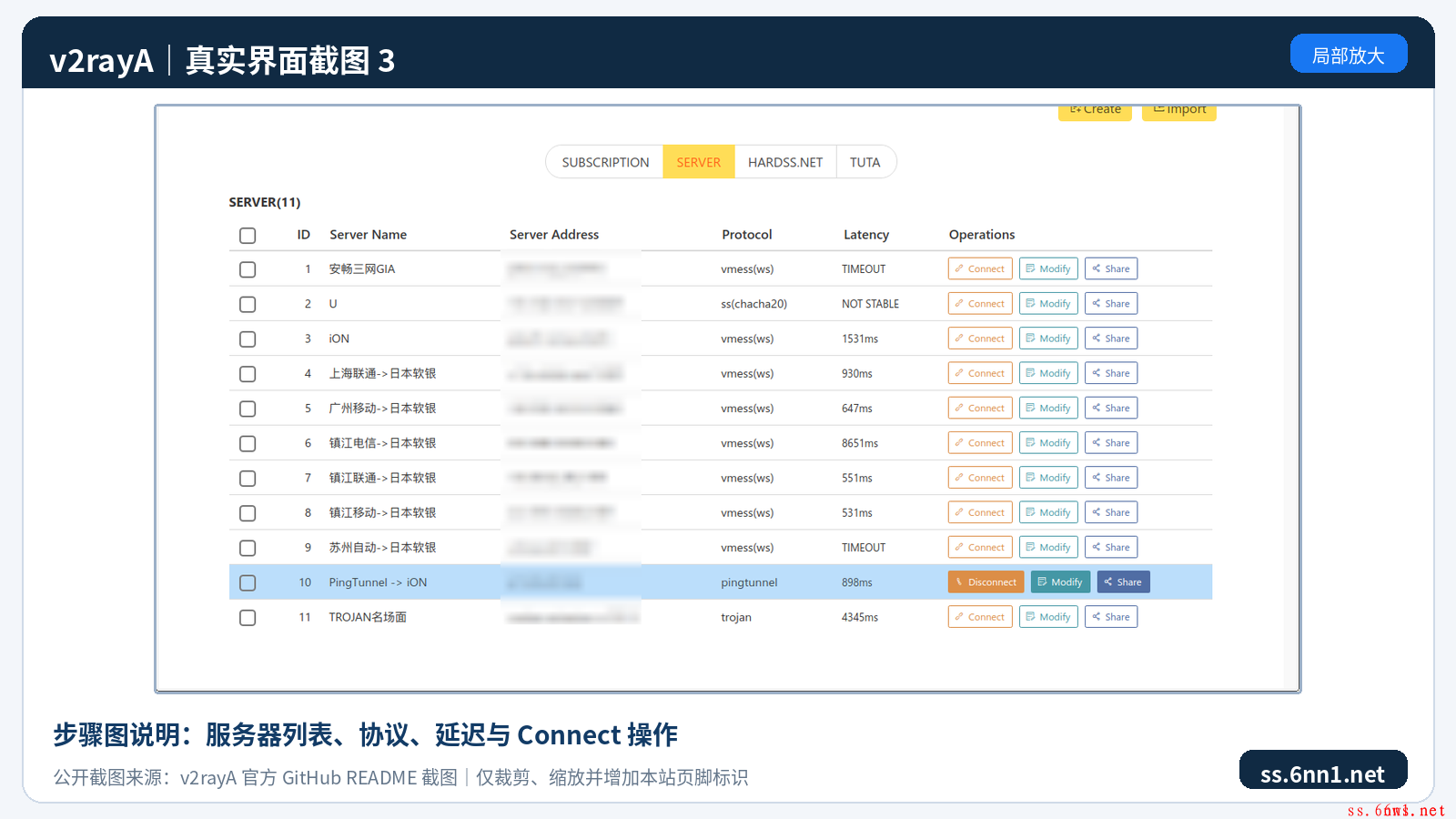Share the server named U

click(1111, 304)
